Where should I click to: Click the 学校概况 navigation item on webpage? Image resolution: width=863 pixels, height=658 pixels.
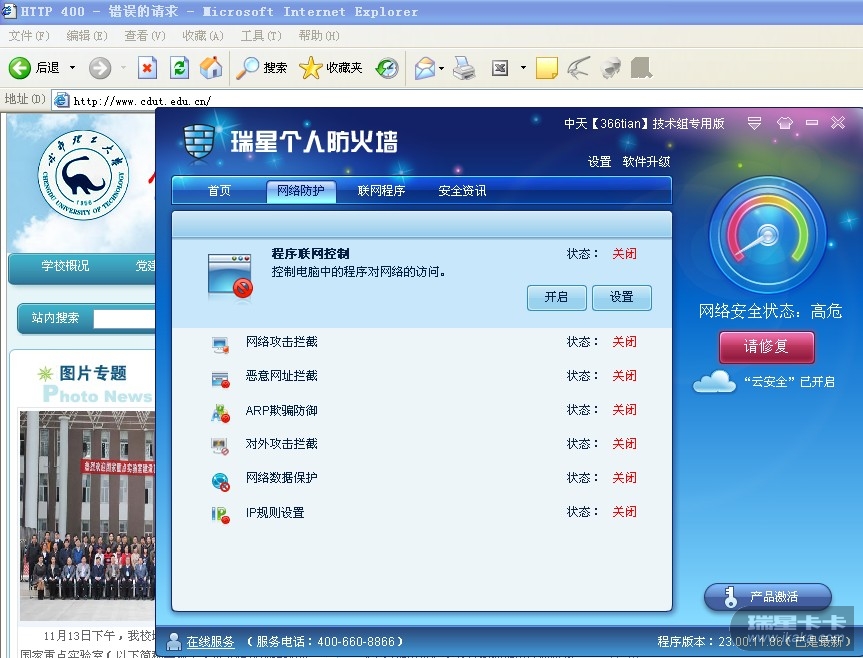pyautogui.click(x=65, y=266)
